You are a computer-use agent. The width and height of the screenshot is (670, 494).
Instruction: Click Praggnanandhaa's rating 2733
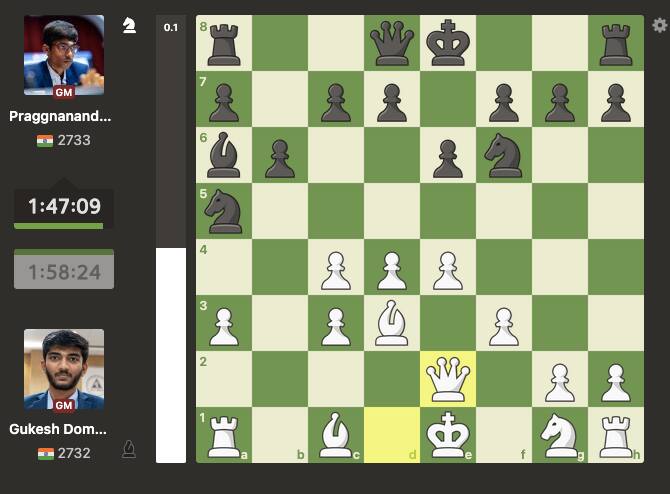(74, 140)
